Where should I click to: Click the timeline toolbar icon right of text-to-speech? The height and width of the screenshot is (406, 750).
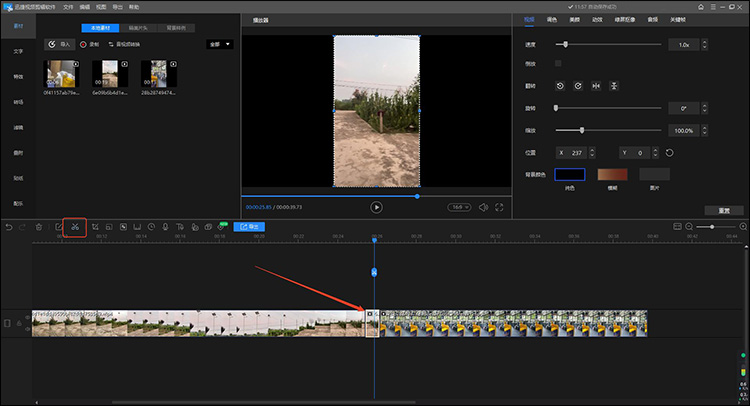(x=195, y=227)
